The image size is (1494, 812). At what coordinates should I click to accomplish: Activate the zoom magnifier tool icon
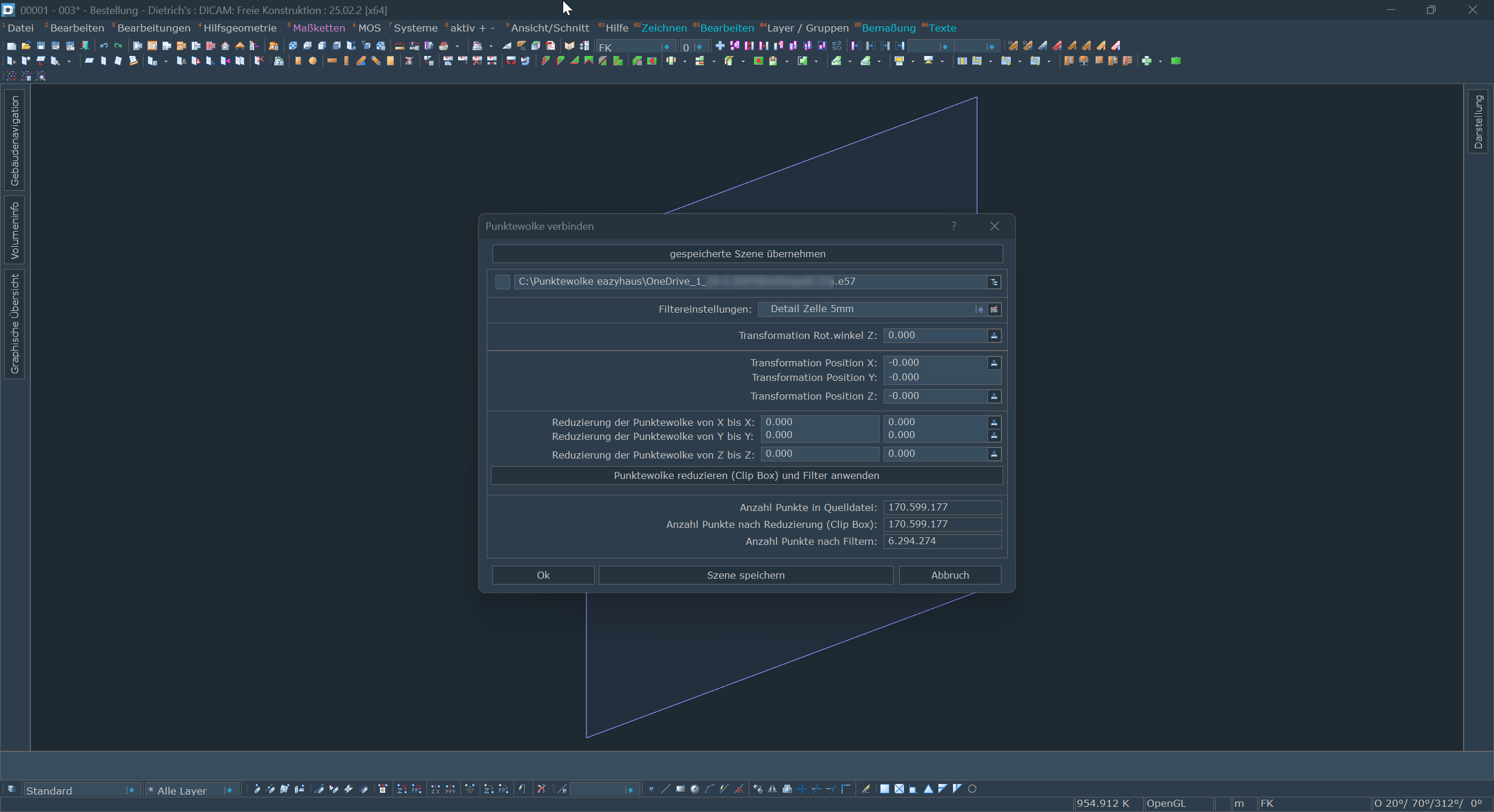tap(56, 62)
